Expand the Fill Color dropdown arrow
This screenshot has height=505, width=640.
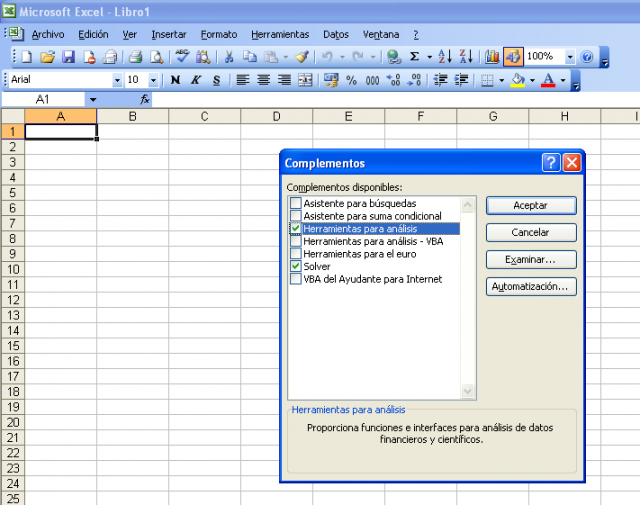click(532, 80)
